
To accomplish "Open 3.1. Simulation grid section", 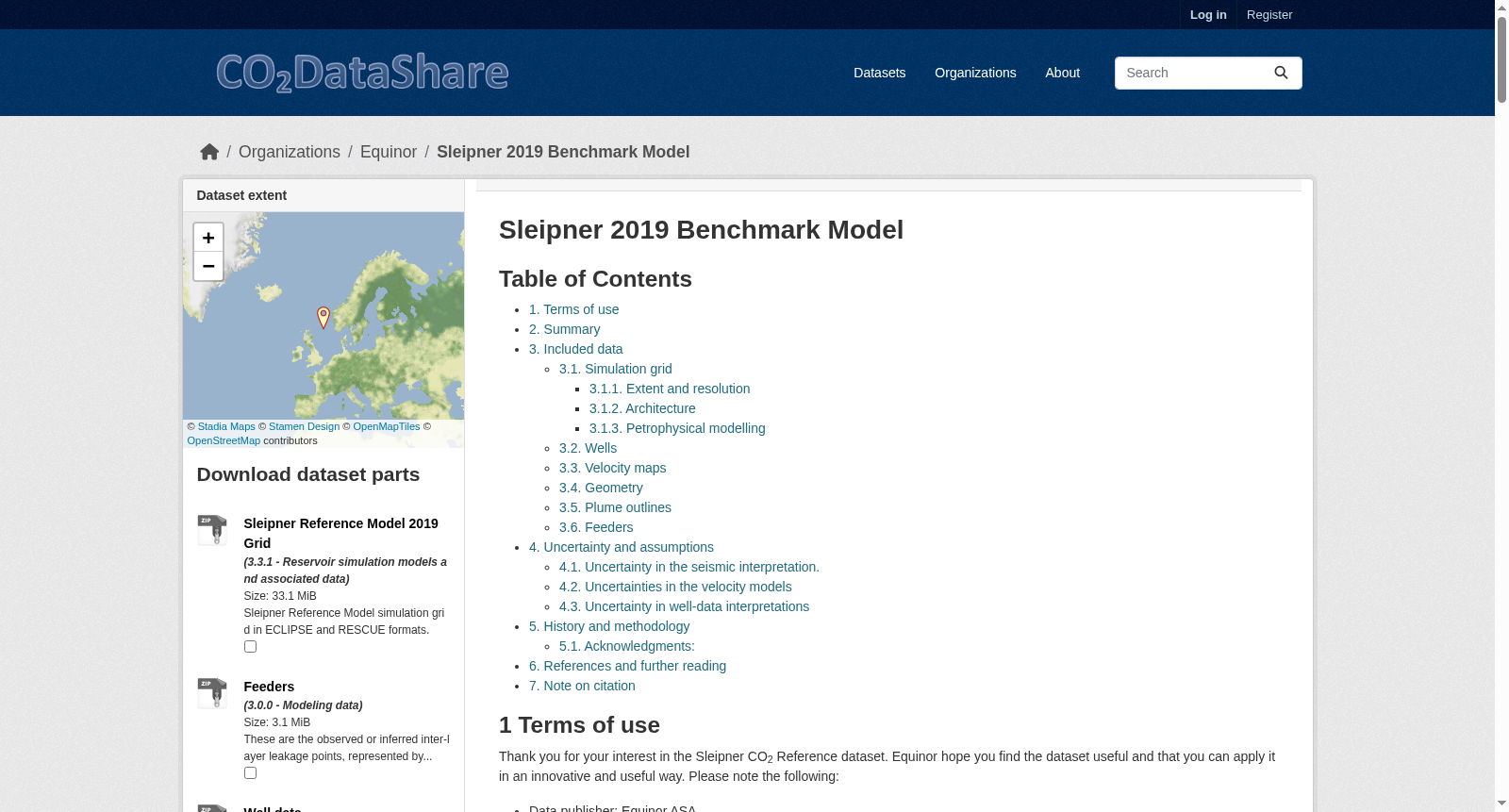I will pos(616,369).
